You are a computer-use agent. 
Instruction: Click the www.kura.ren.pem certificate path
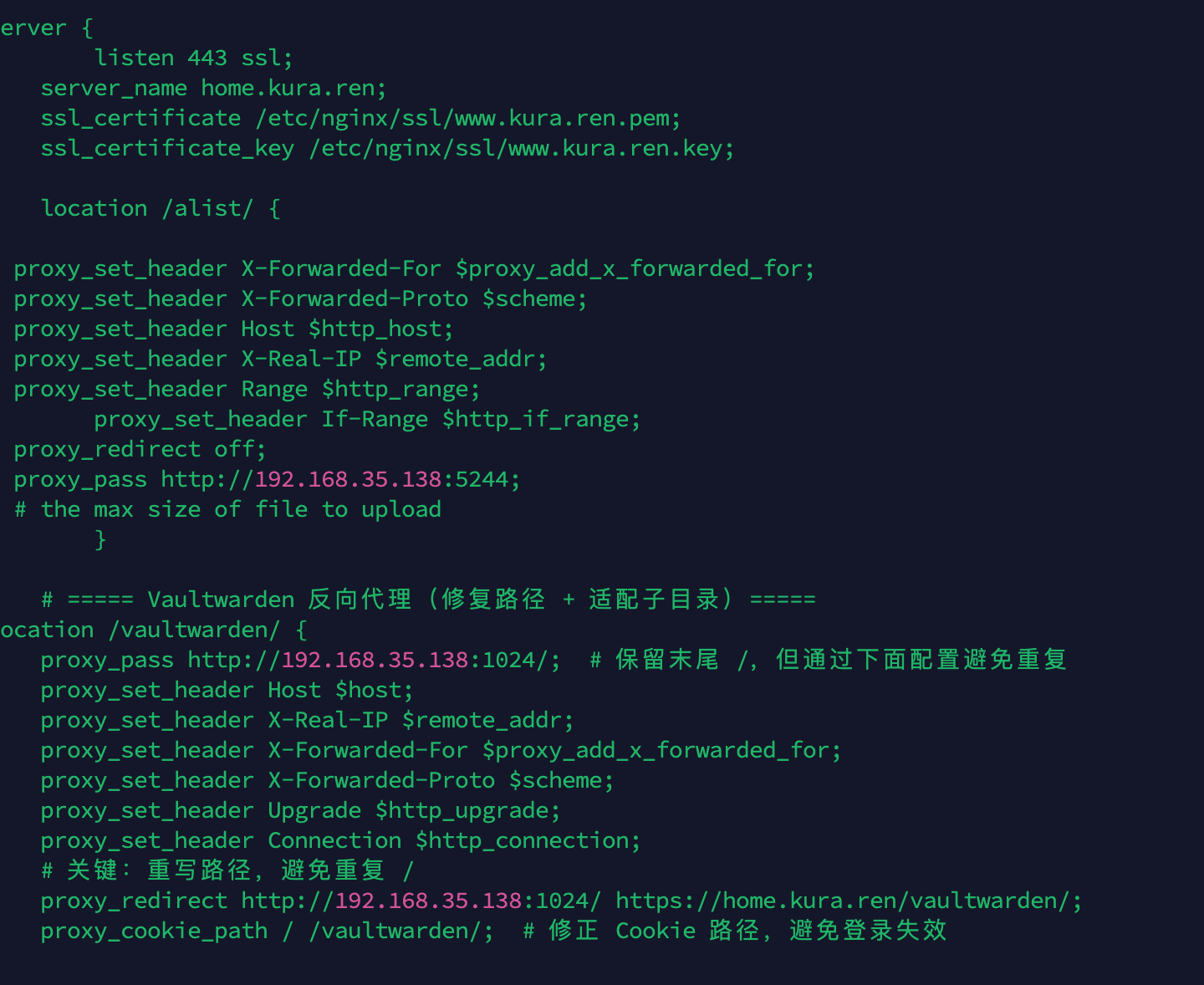coord(468,118)
